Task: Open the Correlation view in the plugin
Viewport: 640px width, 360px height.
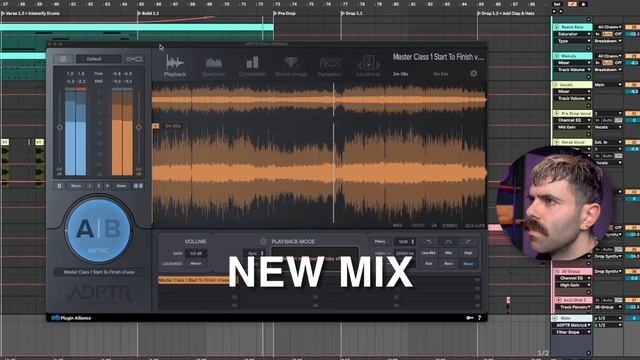Action: point(252,67)
